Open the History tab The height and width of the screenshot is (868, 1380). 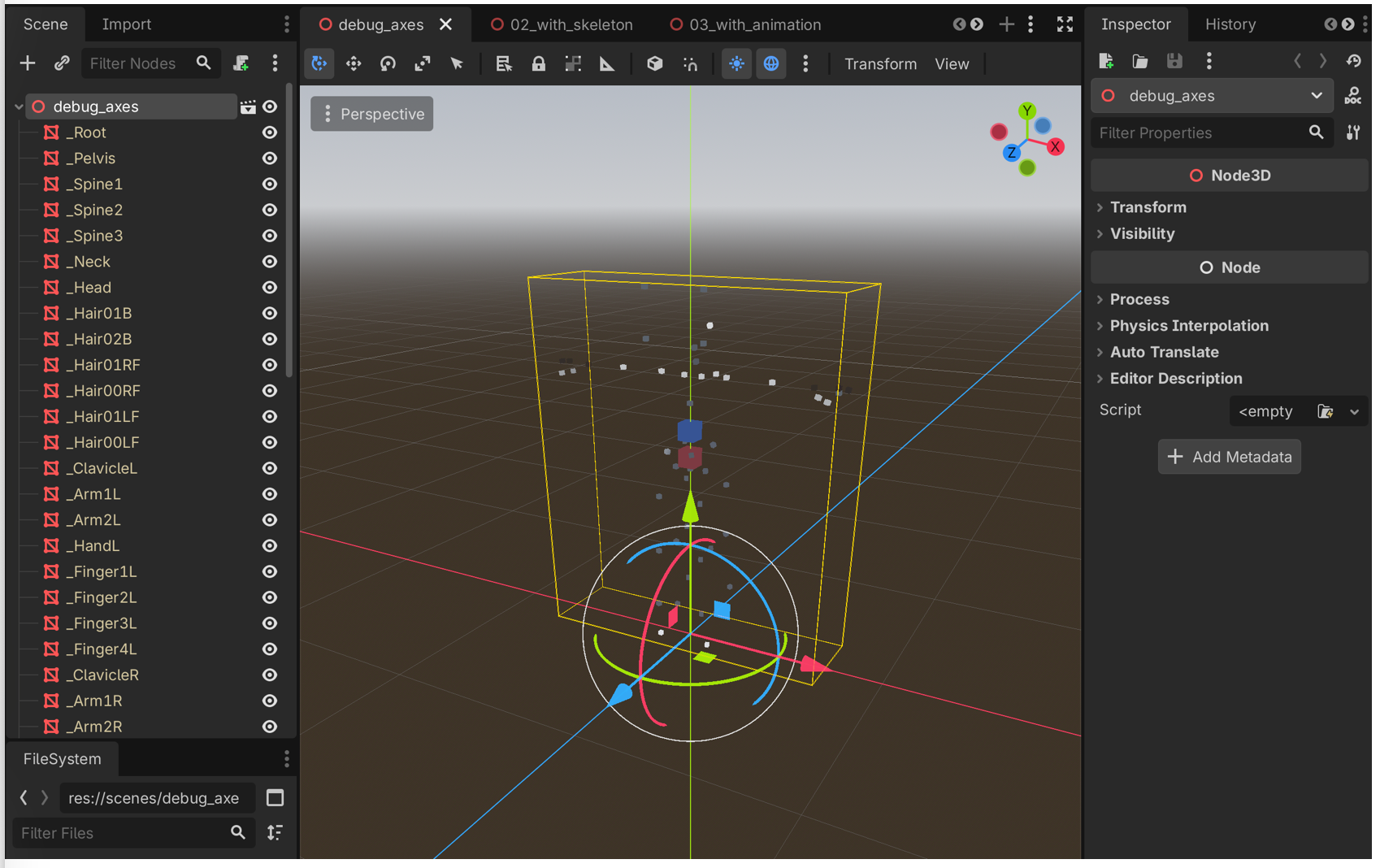pyautogui.click(x=1230, y=24)
